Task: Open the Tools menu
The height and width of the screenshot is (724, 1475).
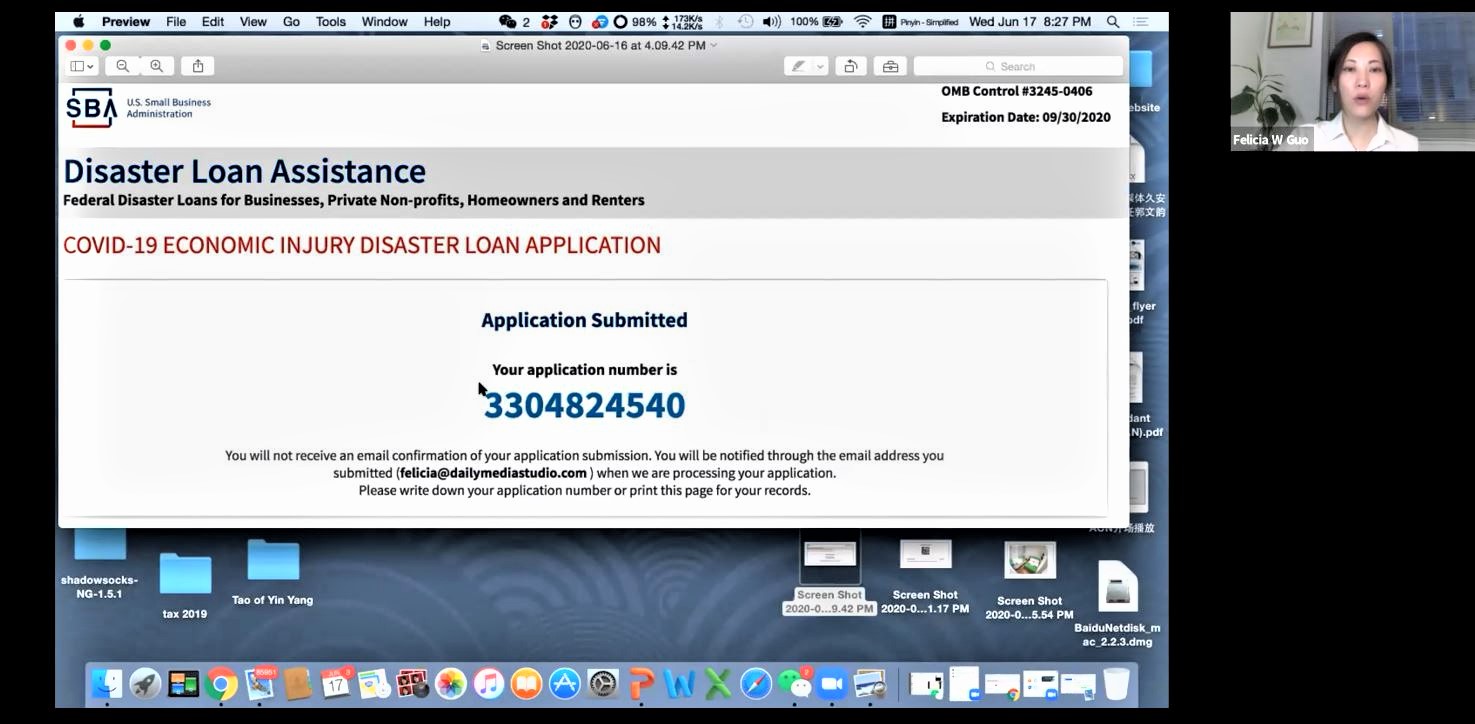Action: tap(331, 21)
